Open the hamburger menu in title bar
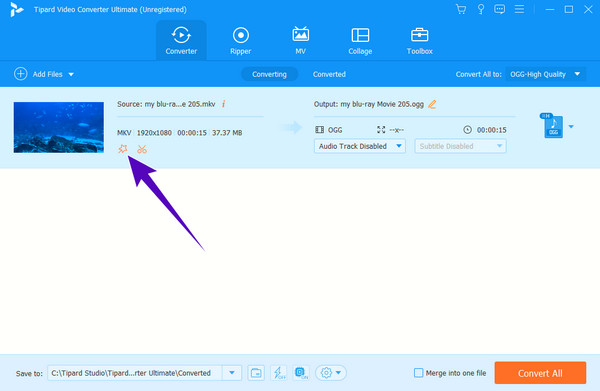The width and height of the screenshot is (600, 391). [x=519, y=9]
